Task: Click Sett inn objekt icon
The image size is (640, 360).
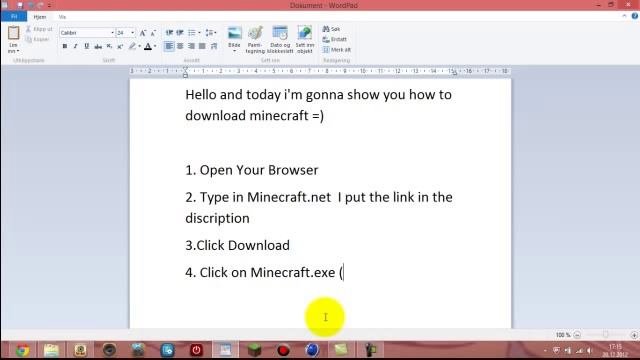Action: 305,40
